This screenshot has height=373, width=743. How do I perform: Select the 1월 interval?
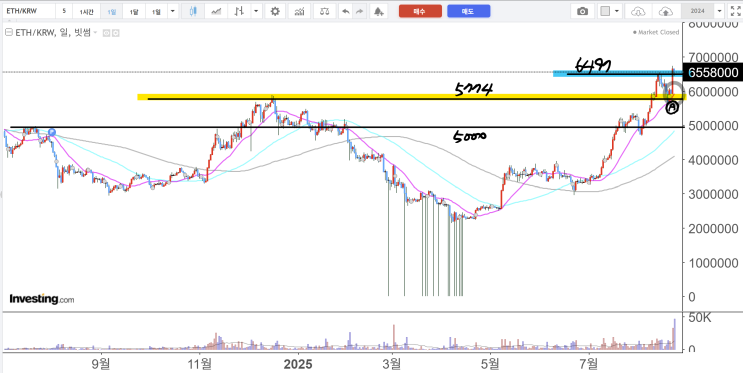pyautogui.click(x=156, y=11)
